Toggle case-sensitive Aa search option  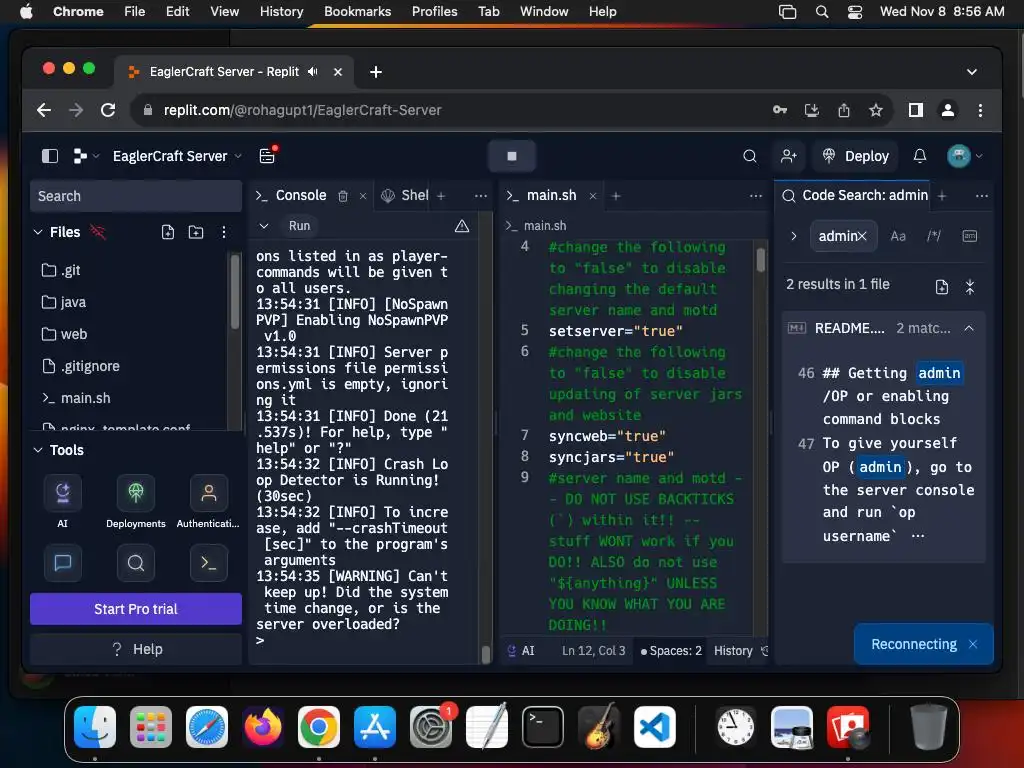tap(898, 236)
